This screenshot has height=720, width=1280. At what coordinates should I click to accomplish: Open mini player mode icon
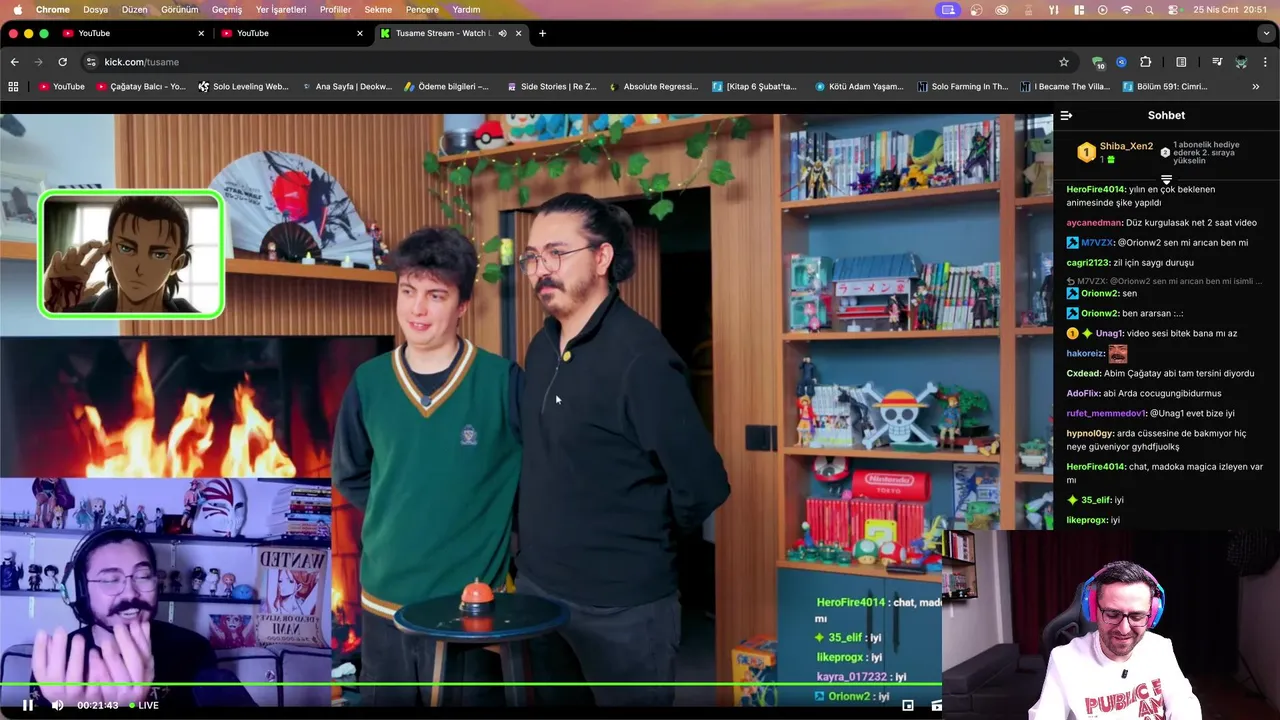pyautogui.click(x=907, y=705)
